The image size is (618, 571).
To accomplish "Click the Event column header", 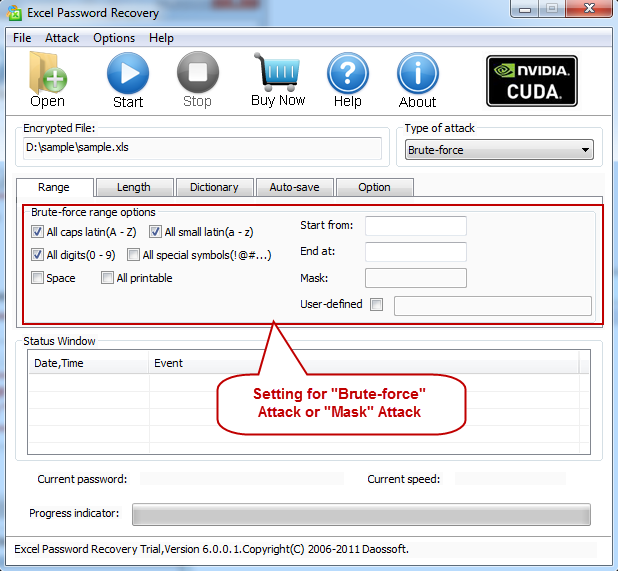I will coord(364,363).
